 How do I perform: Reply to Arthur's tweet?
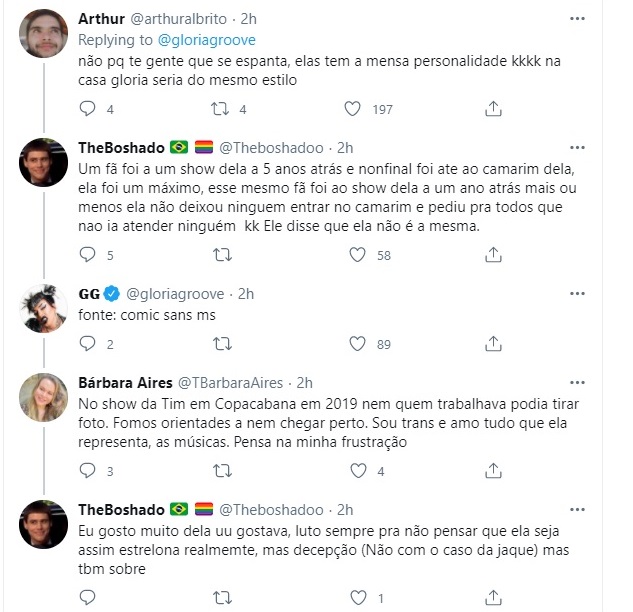87,108
